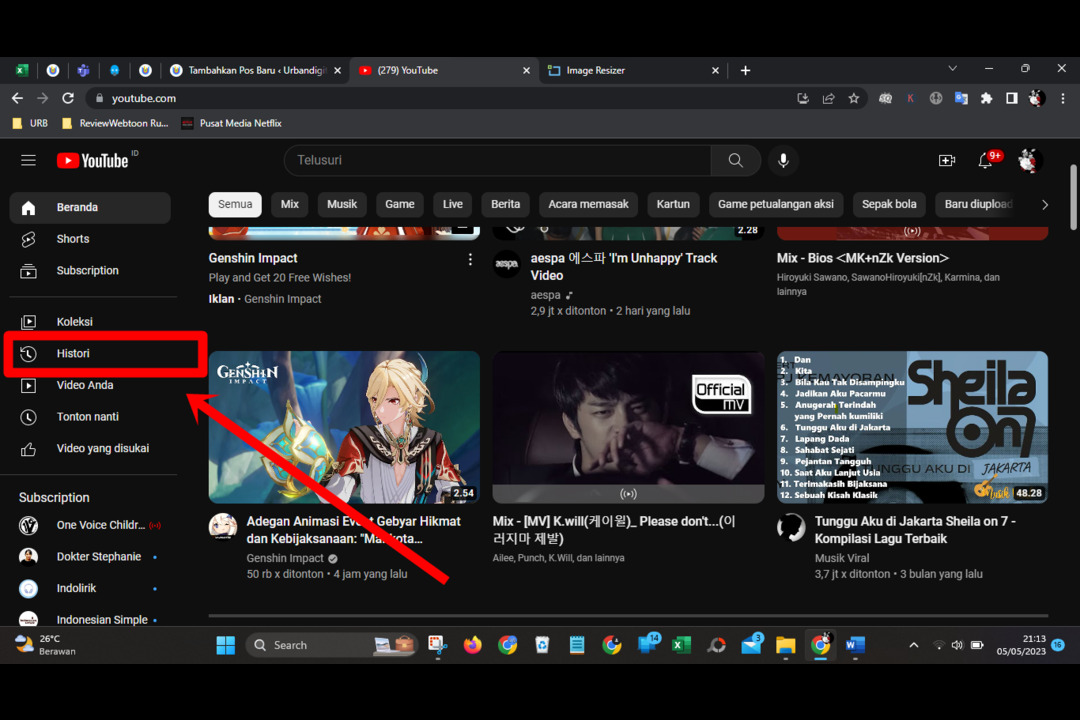
Task: Open the tab search dropdown arrow
Action: 953,68
